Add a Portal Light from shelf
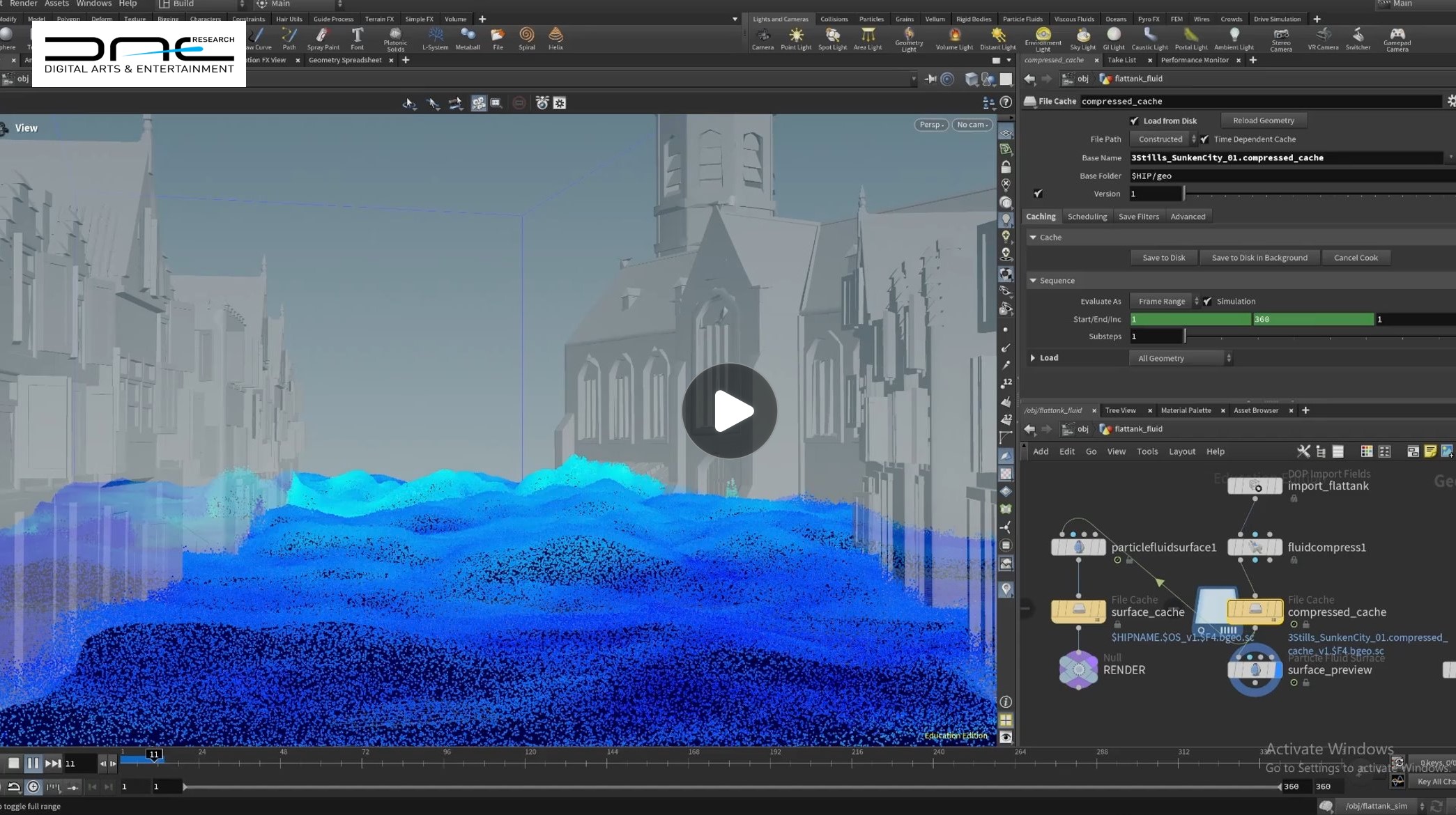The height and width of the screenshot is (815, 1456). [x=1191, y=39]
